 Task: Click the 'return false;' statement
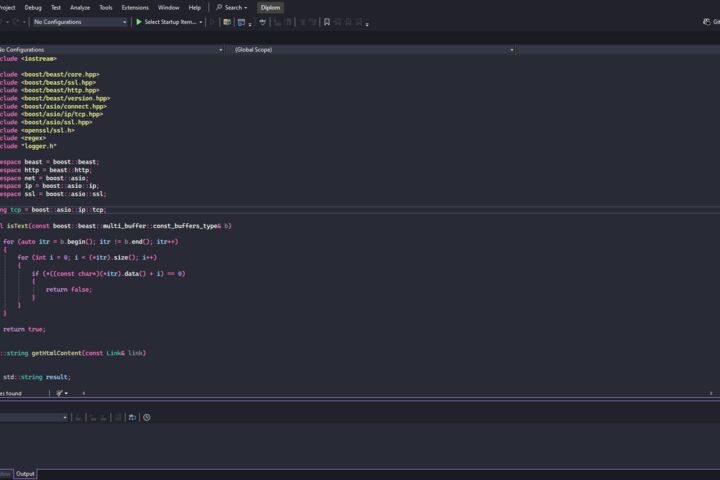tap(69, 289)
